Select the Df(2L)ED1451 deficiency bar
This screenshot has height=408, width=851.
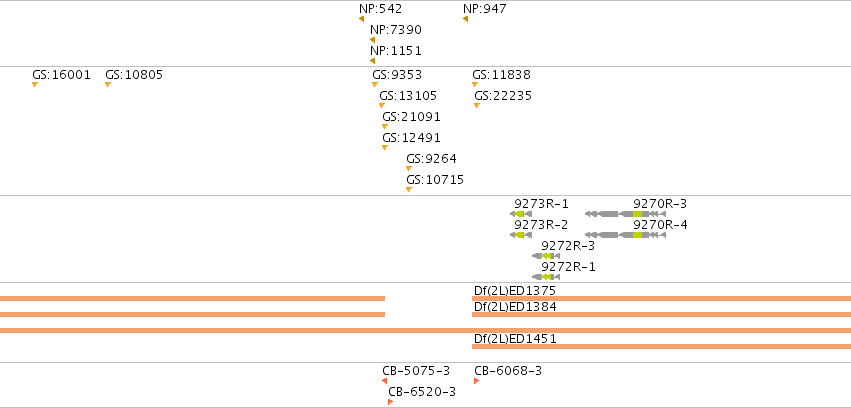662,347
